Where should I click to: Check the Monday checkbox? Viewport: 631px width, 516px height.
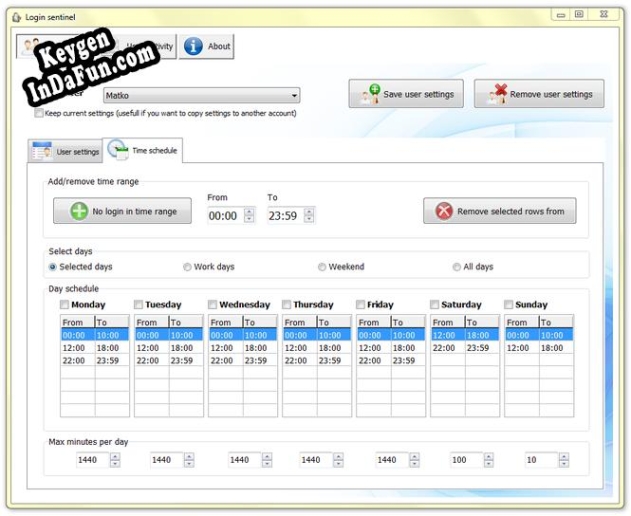(x=64, y=305)
